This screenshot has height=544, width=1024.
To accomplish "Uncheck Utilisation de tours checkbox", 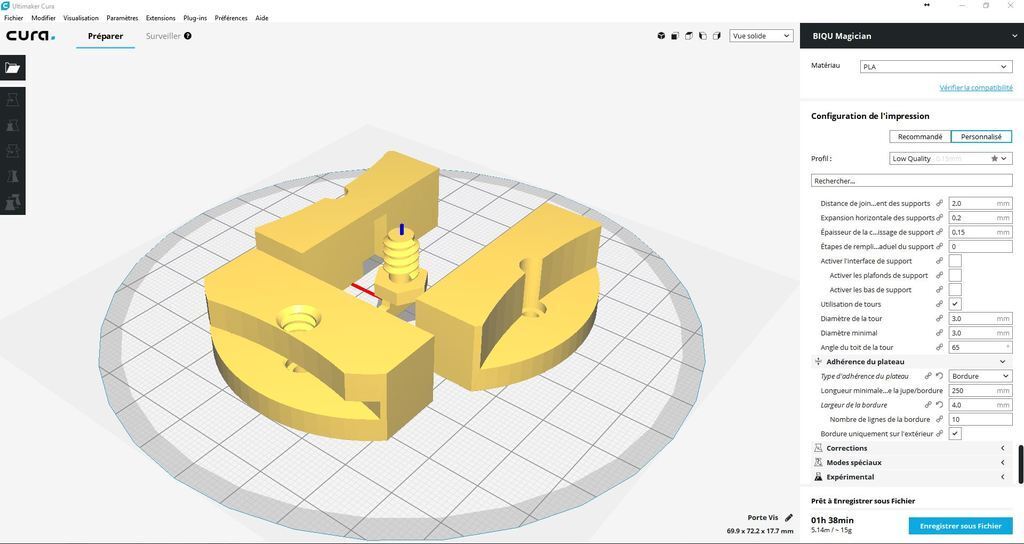I will (x=955, y=304).
